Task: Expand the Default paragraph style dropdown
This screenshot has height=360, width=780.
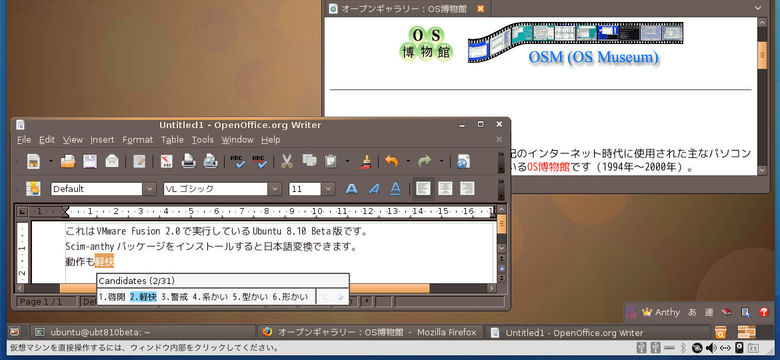Action: click(x=149, y=189)
